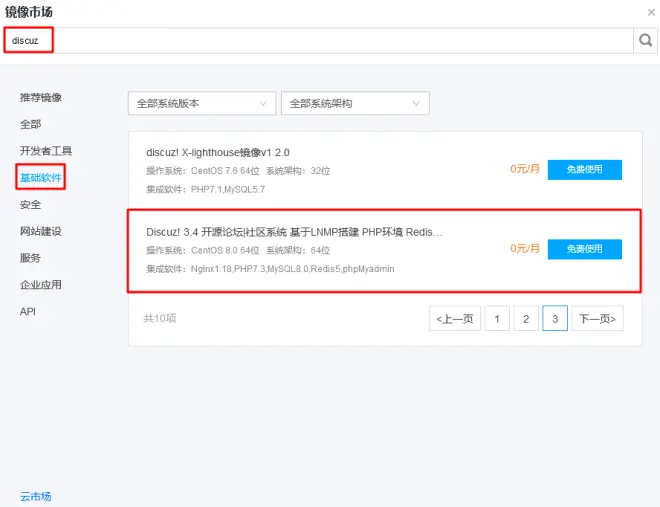Click the search field containing discuz
The width and height of the screenshot is (660, 507).
(319, 40)
